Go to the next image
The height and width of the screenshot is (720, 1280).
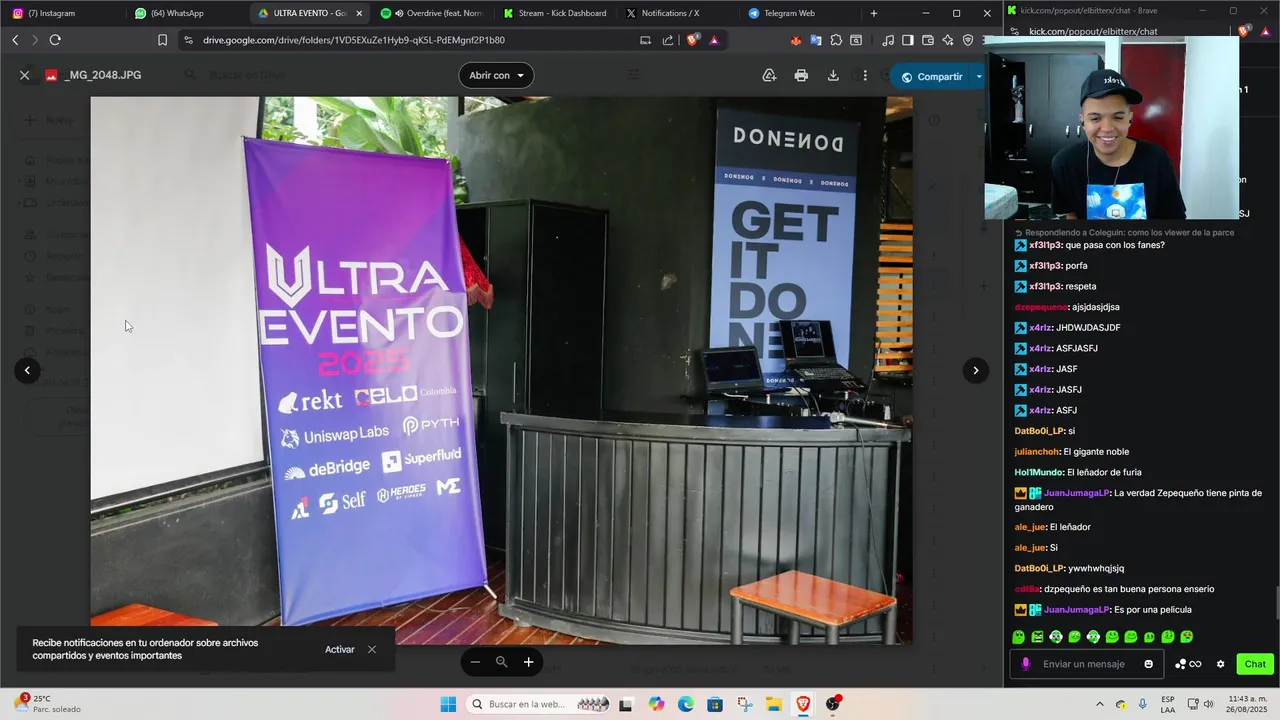[976, 370]
